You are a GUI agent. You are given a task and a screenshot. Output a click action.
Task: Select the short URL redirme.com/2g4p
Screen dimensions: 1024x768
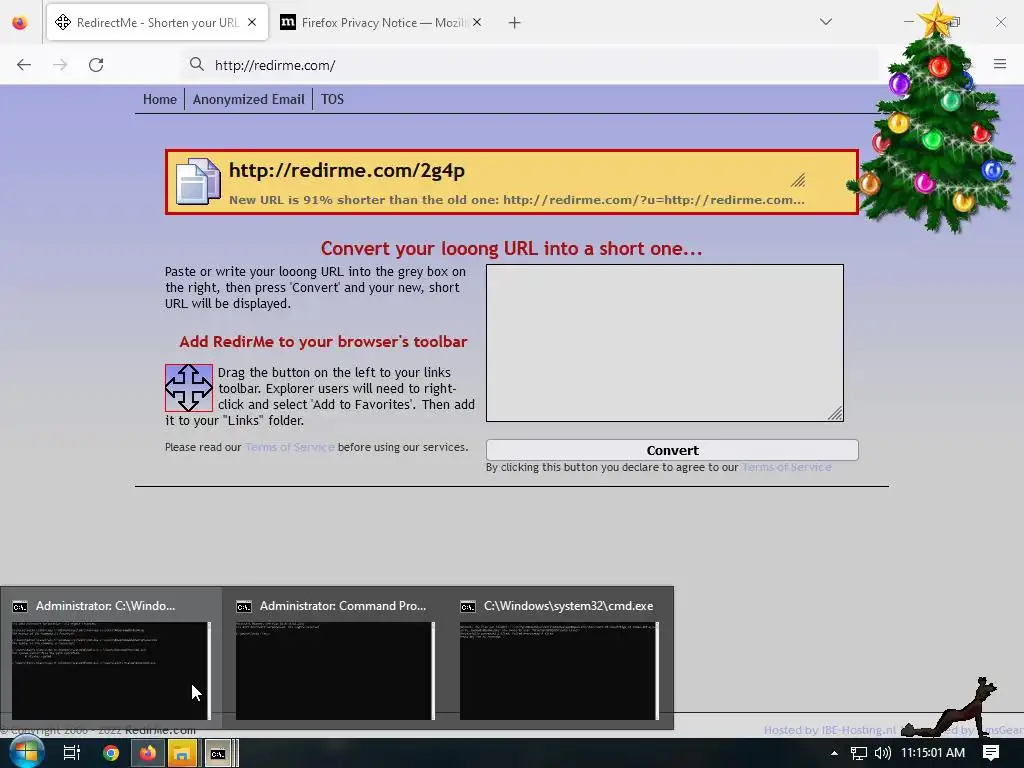click(x=347, y=170)
